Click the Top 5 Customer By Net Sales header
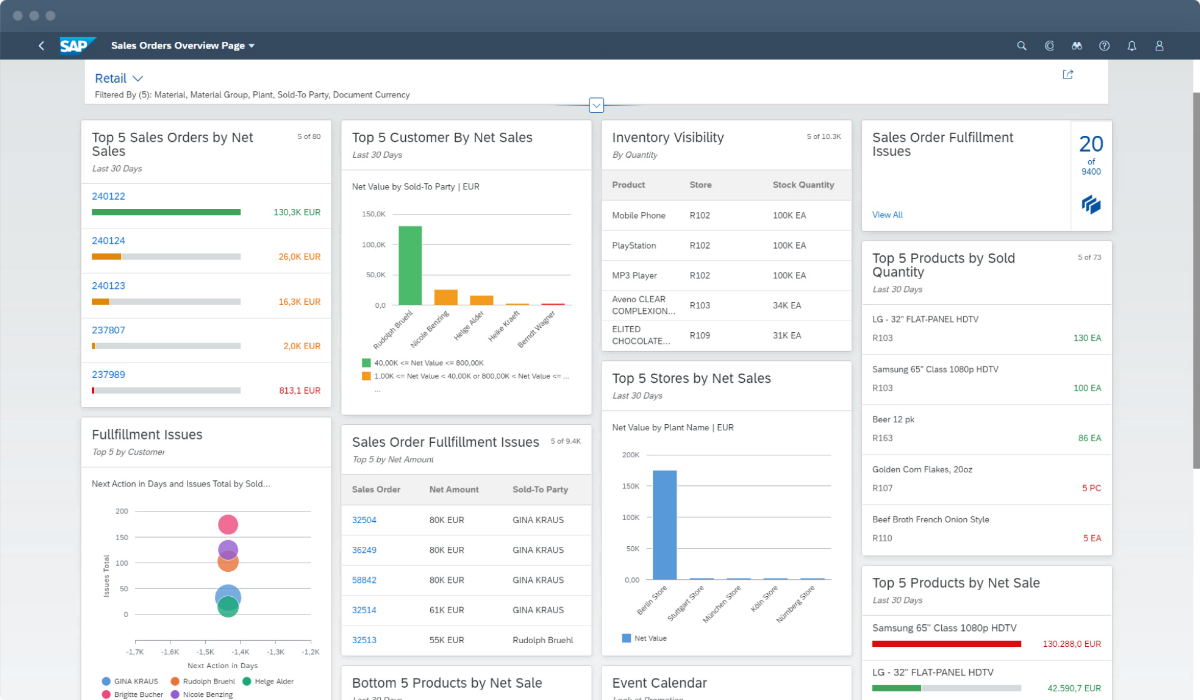 click(x=442, y=138)
